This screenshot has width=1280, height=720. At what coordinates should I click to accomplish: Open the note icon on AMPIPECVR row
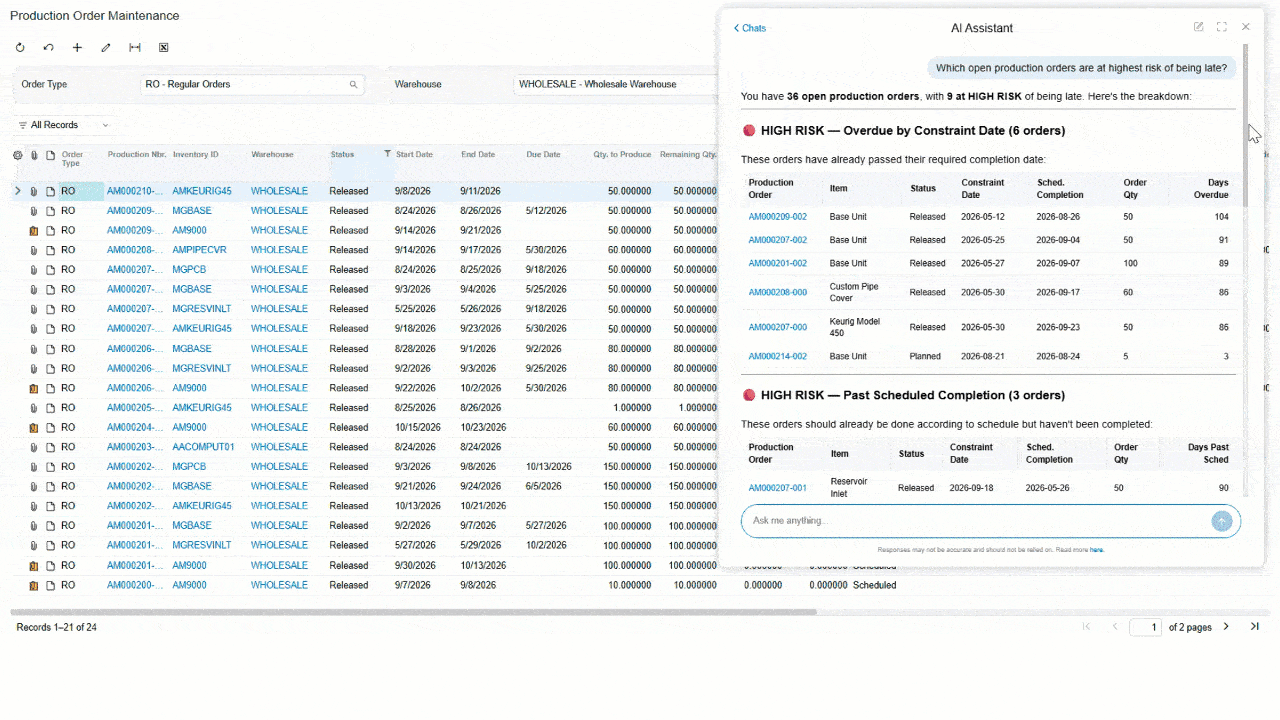50,250
